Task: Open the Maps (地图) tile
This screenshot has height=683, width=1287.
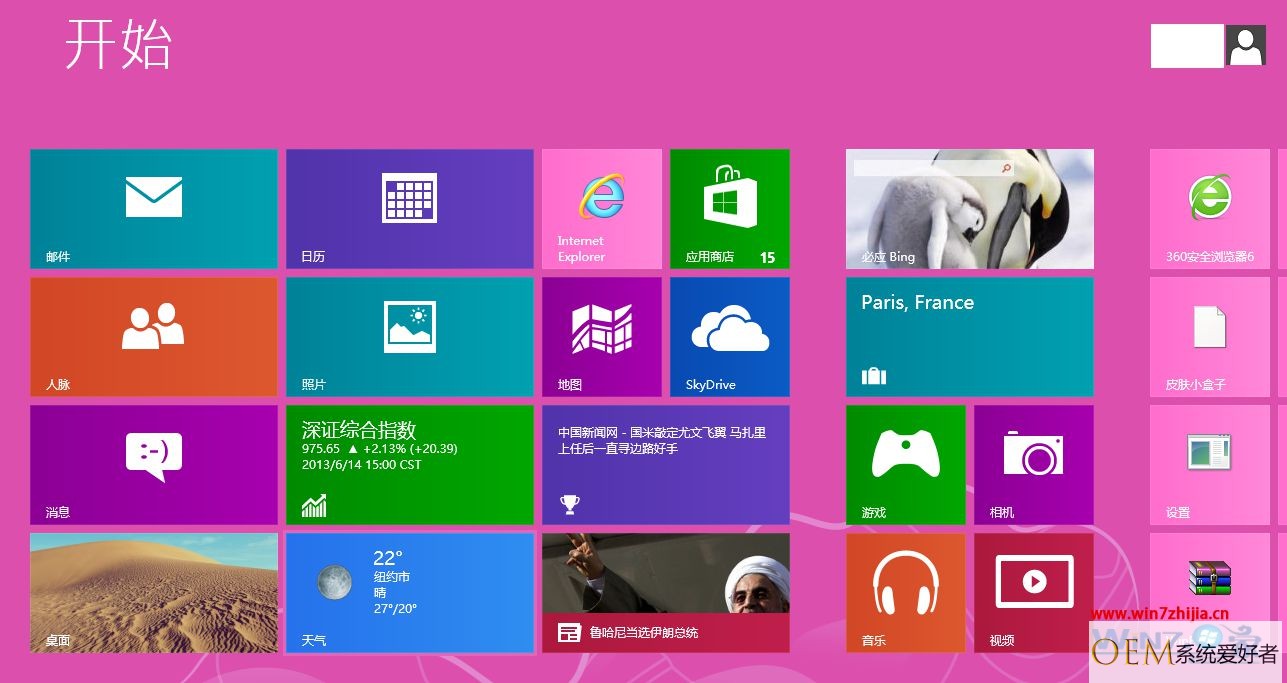Action: pyautogui.click(x=602, y=337)
